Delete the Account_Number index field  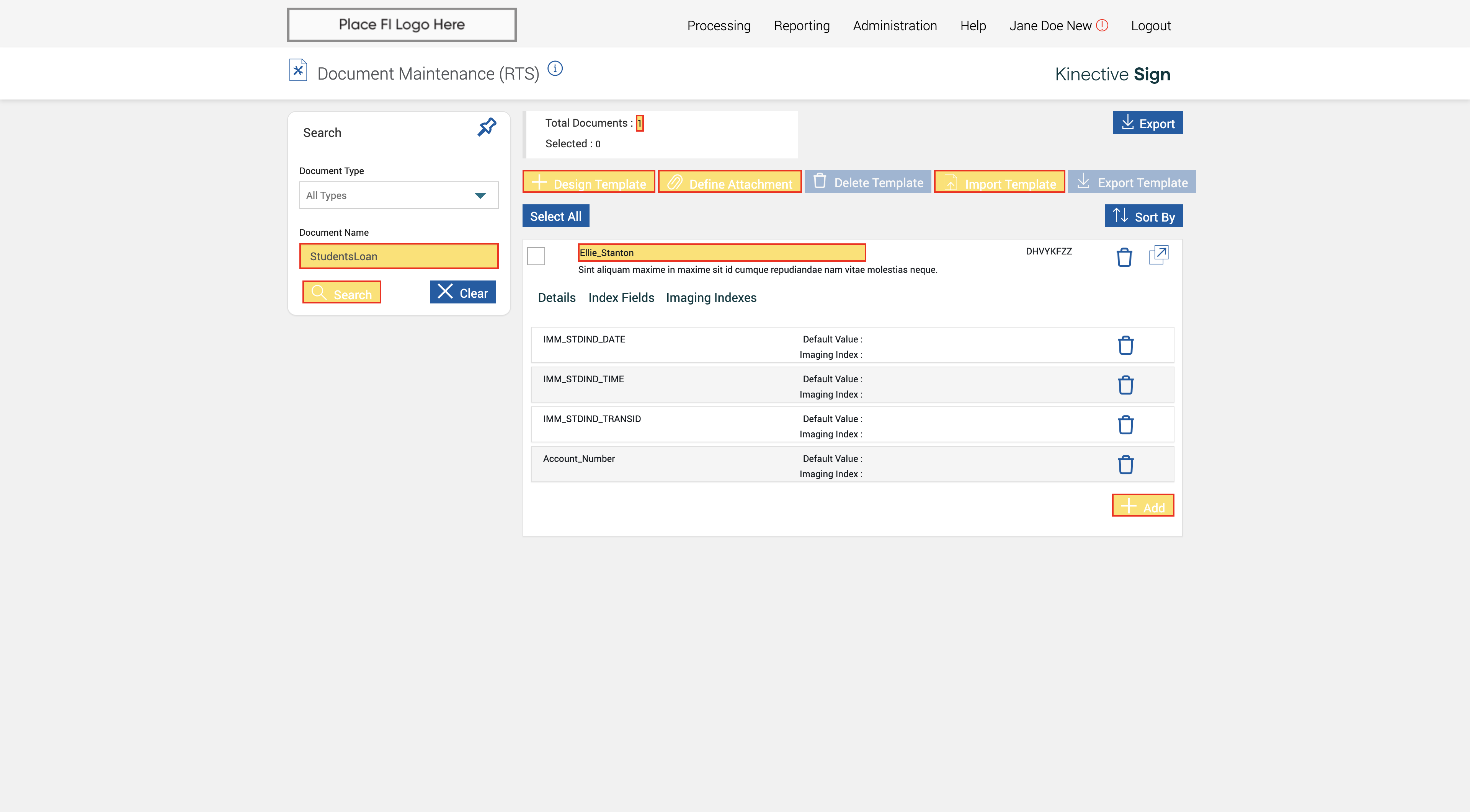1125,465
